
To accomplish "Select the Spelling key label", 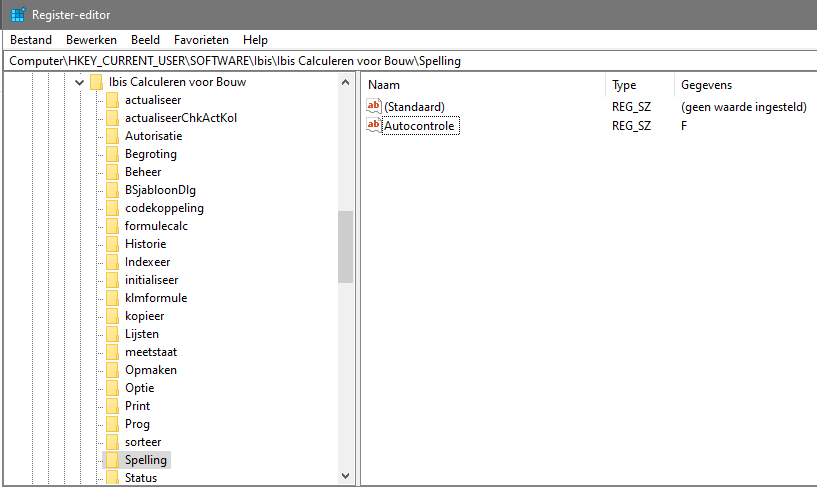I will coord(146,460).
